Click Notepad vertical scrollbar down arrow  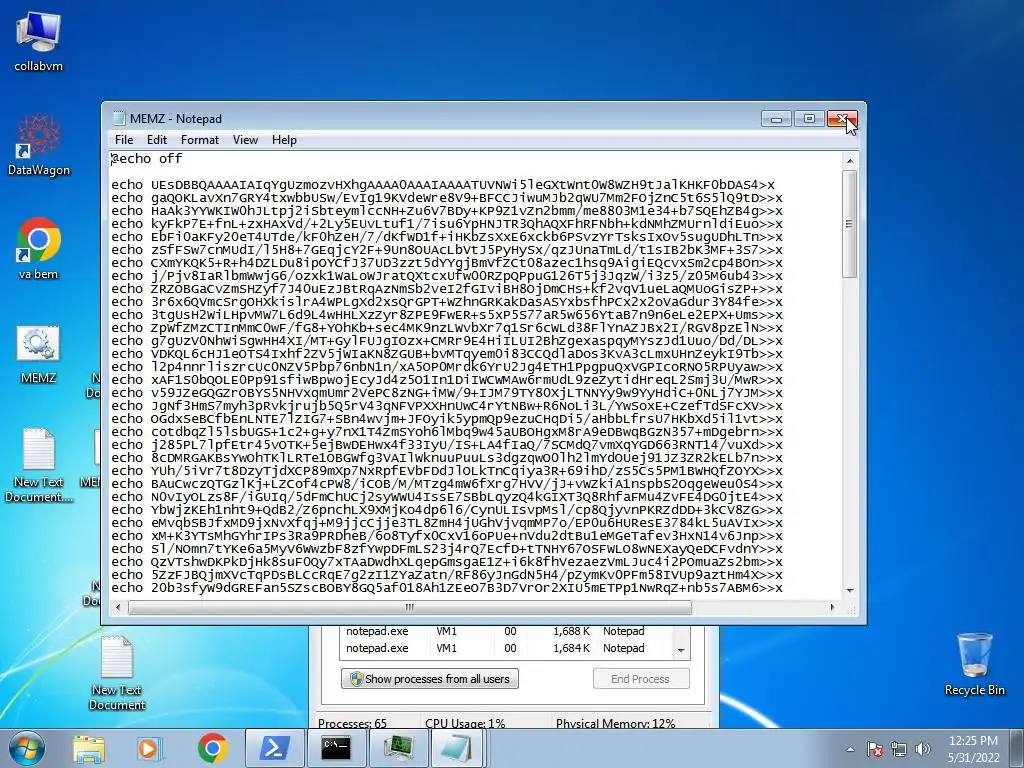point(850,590)
